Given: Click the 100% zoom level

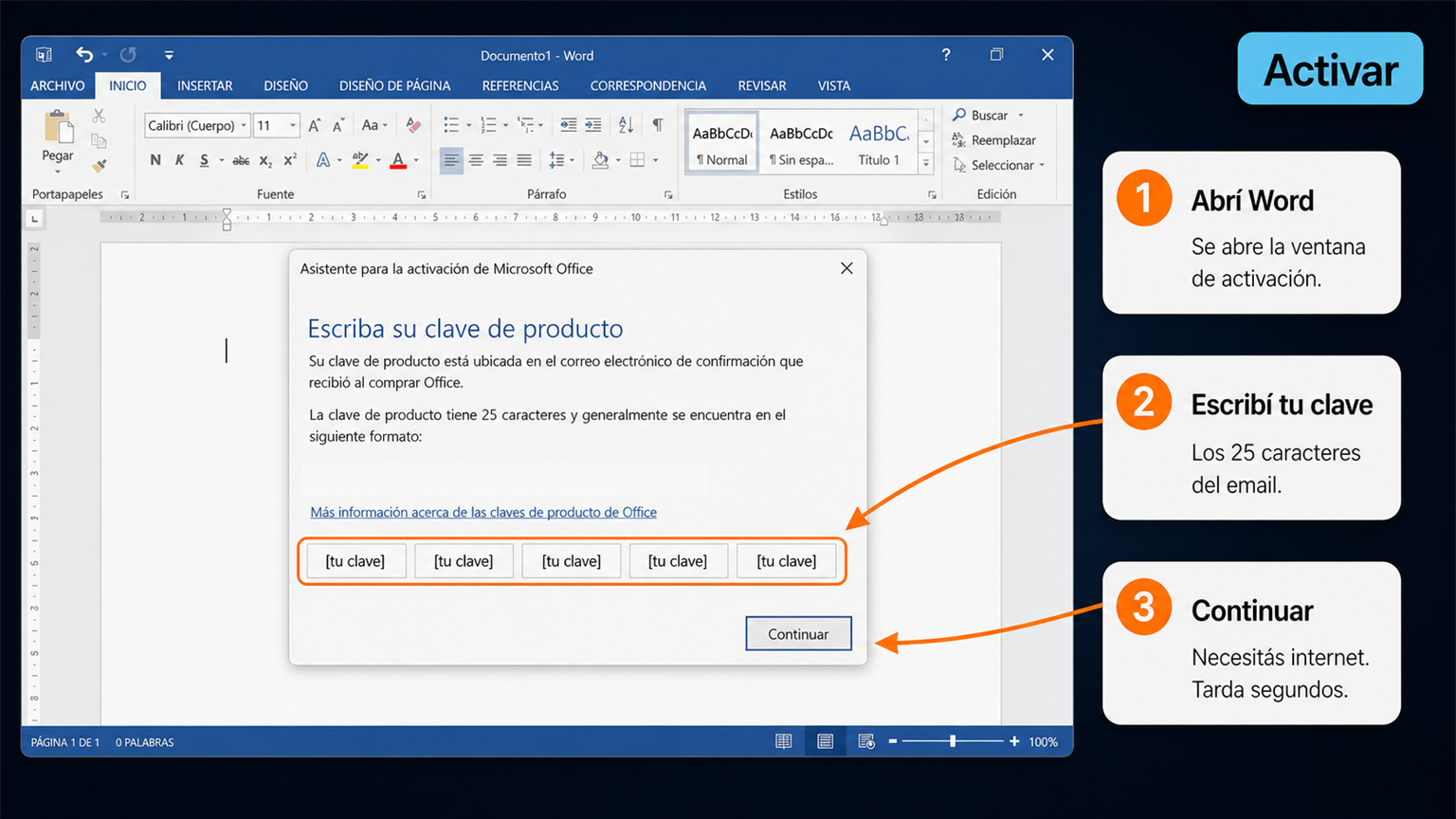Looking at the screenshot, I should click(1044, 742).
